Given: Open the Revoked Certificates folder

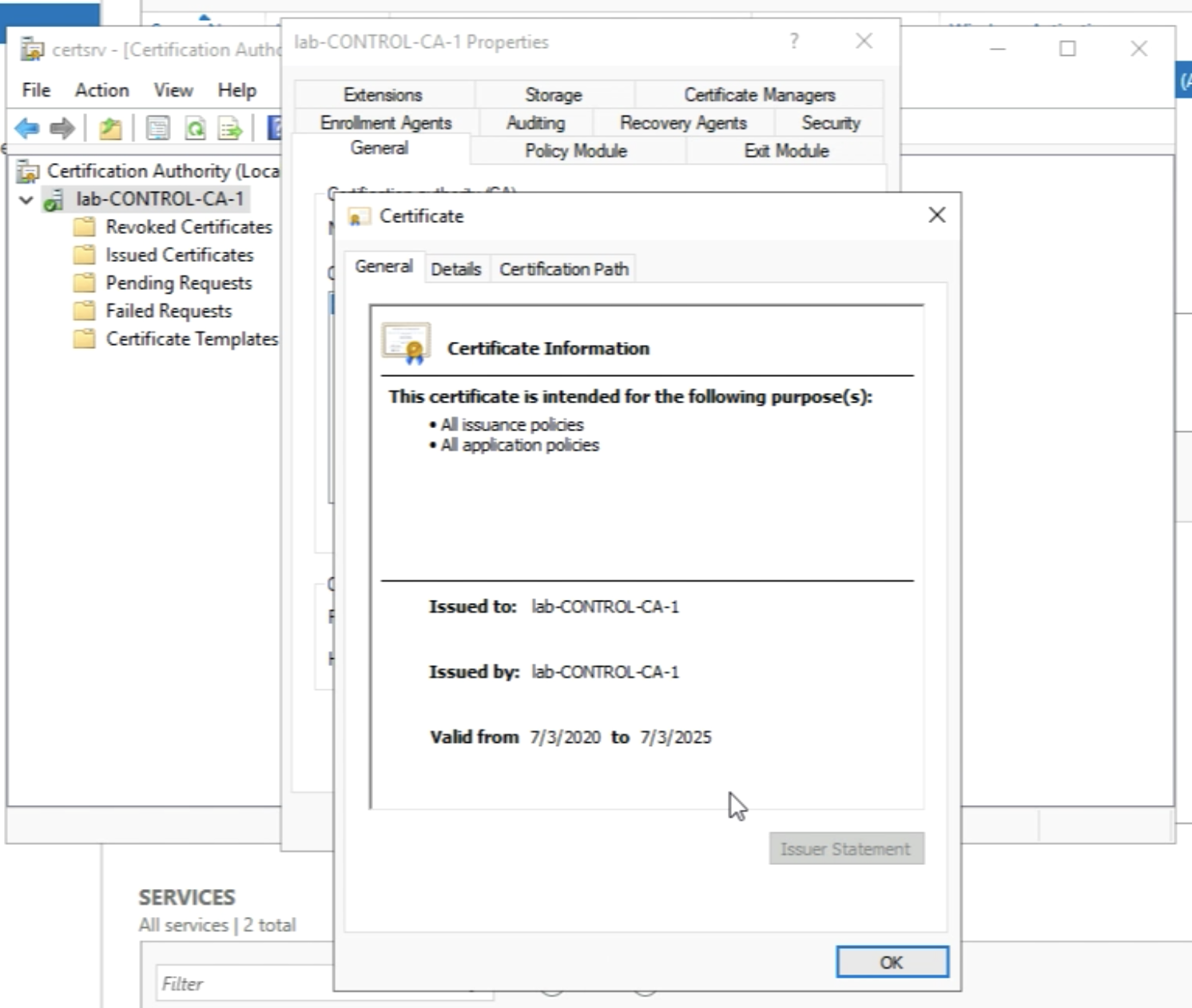Looking at the screenshot, I should (189, 227).
